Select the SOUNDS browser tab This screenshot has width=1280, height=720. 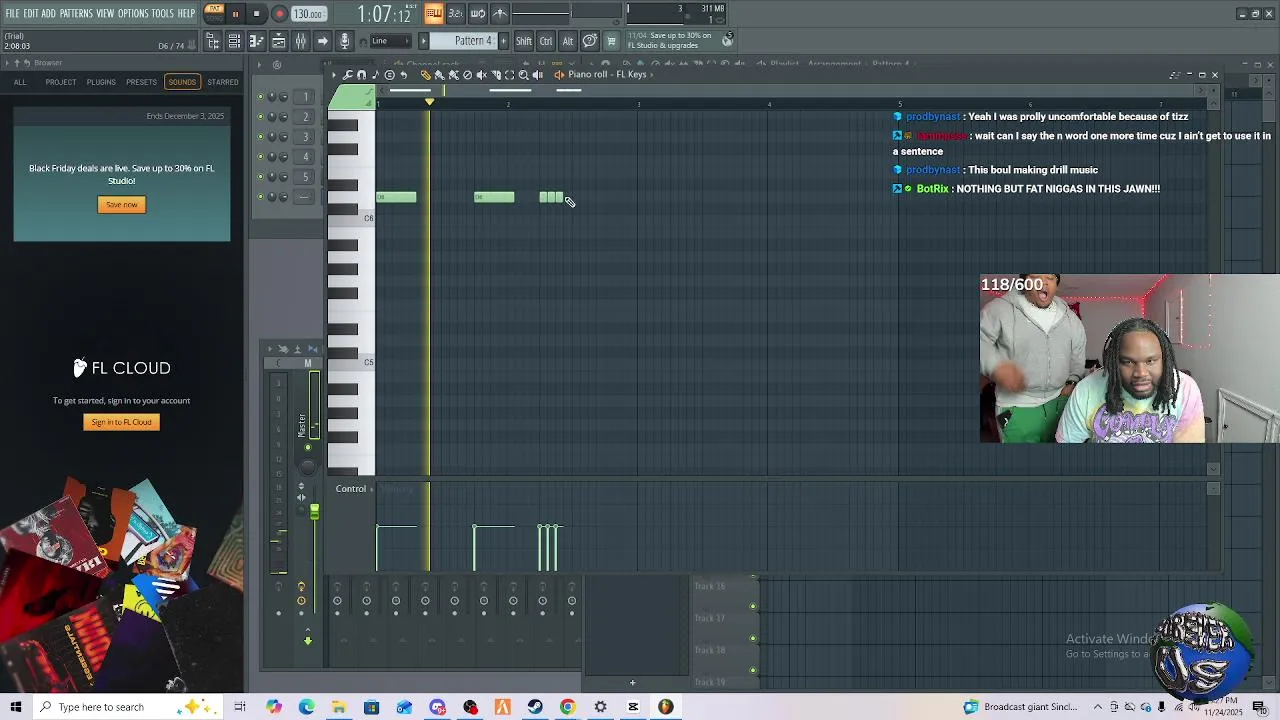(182, 82)
